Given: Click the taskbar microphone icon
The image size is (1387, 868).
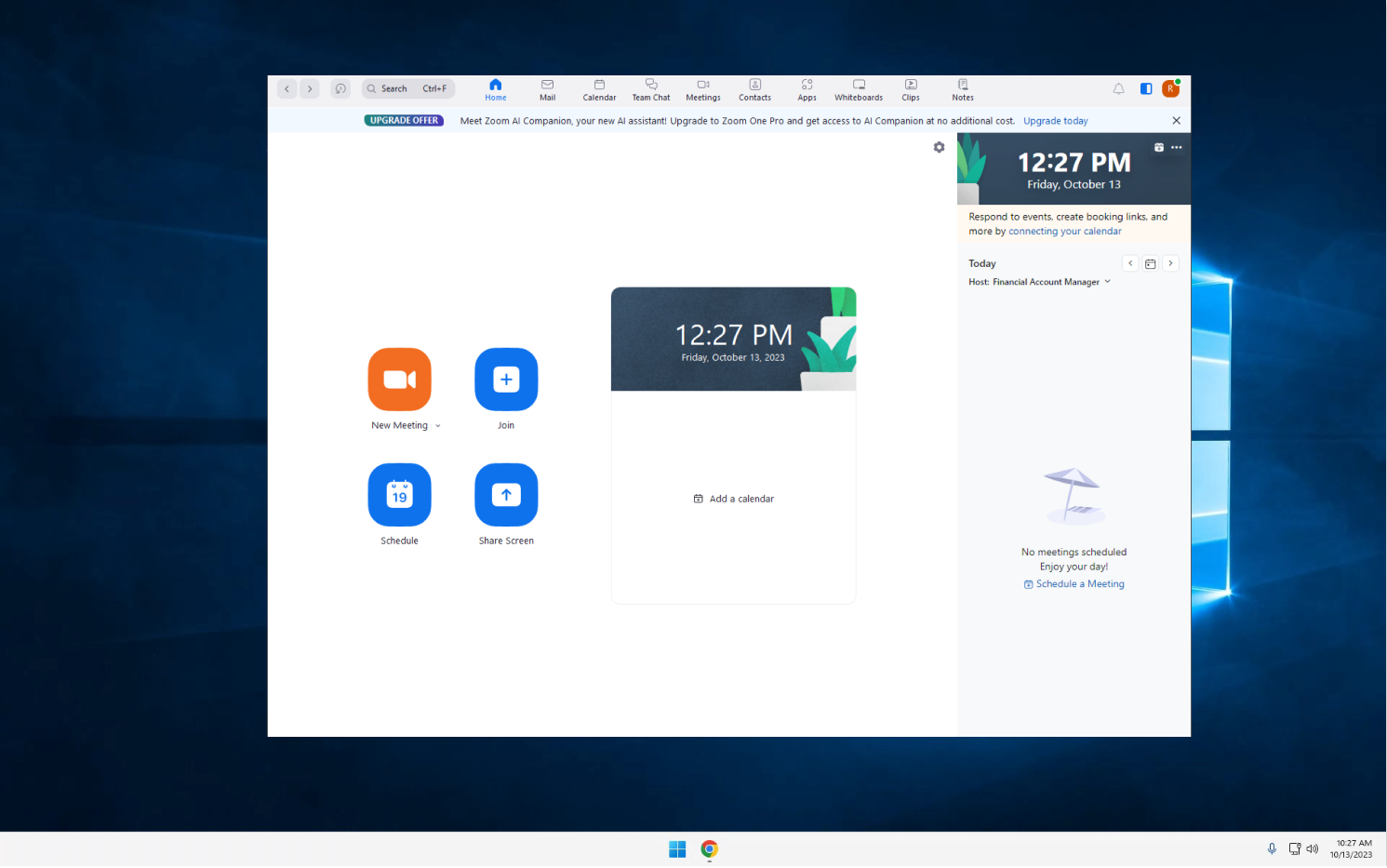Looking at the screenshot, I should point(1272,849).
